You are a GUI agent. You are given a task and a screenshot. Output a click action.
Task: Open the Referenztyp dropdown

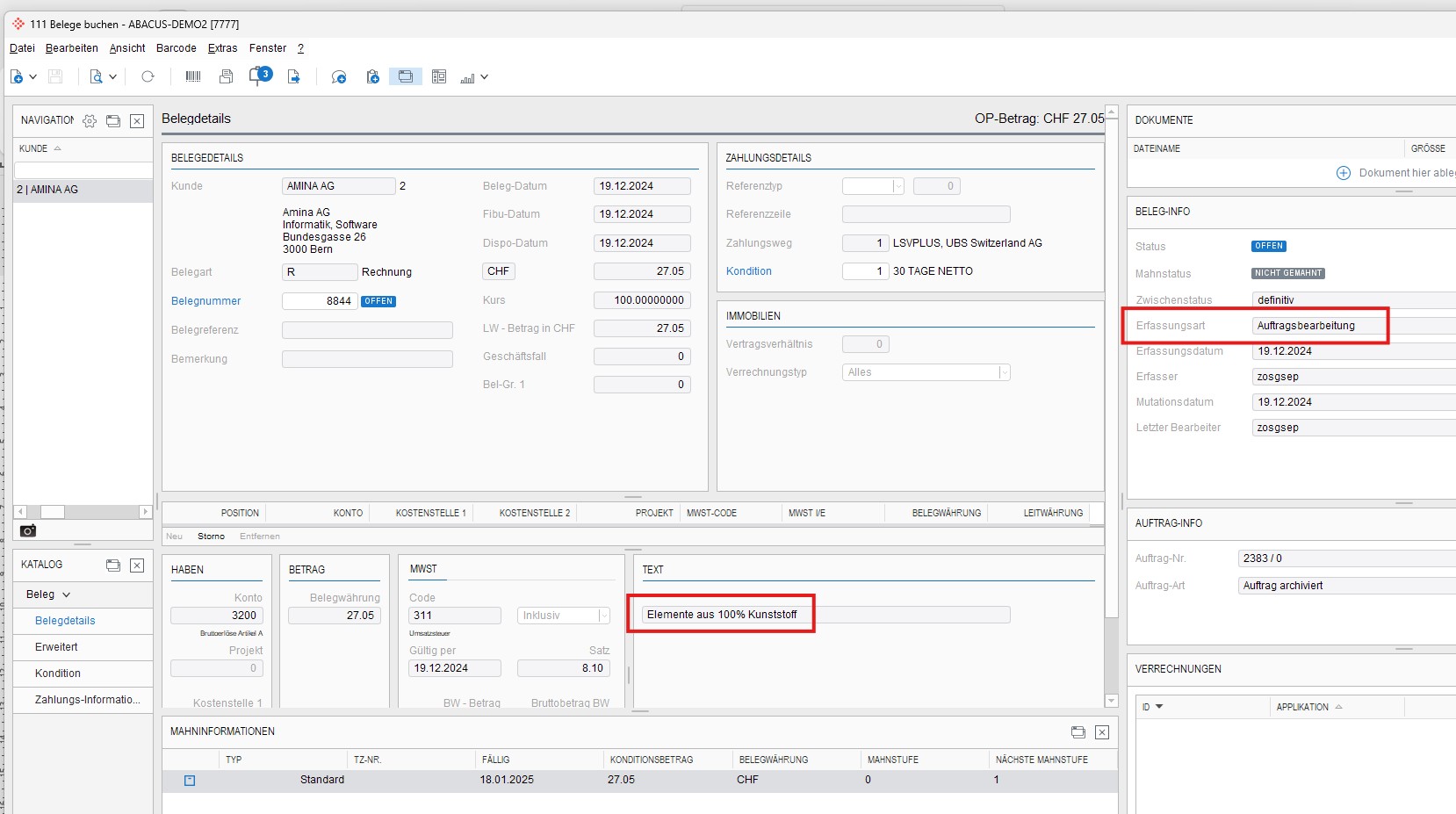pyautogui.click(x=897, y=186)
